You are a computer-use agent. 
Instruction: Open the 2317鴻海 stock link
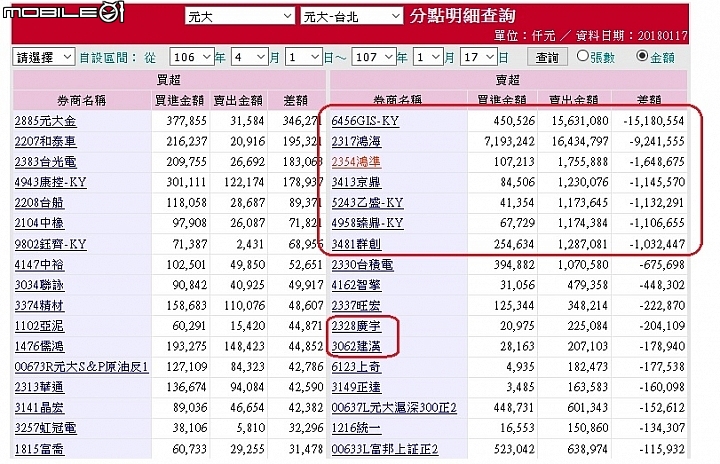pyautogui.click(x=356, y=141)
